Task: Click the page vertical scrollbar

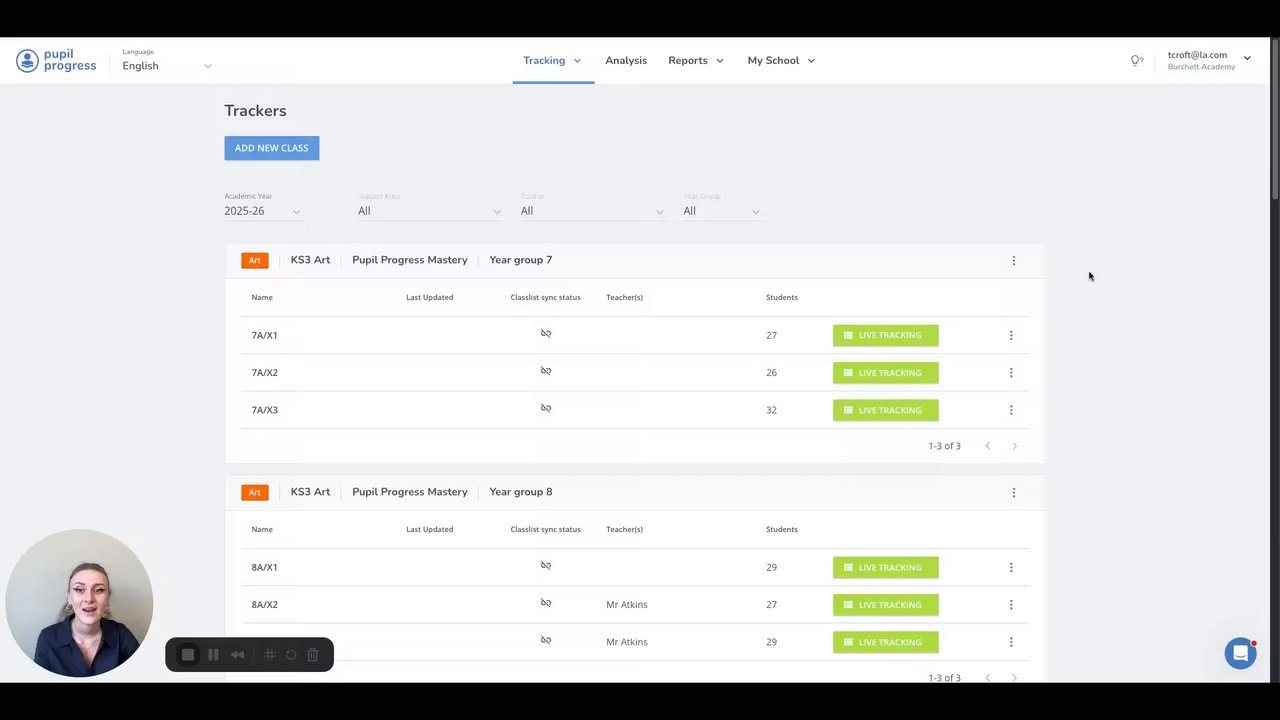Action: (1274, 117)
